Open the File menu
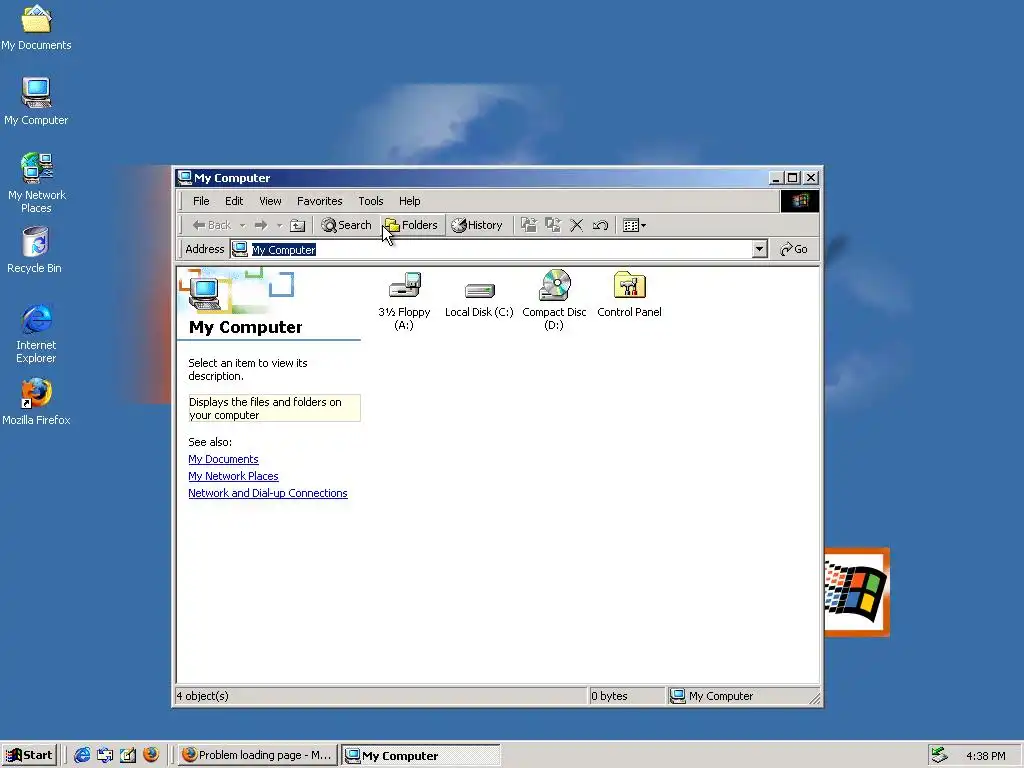 click(201, 201)
